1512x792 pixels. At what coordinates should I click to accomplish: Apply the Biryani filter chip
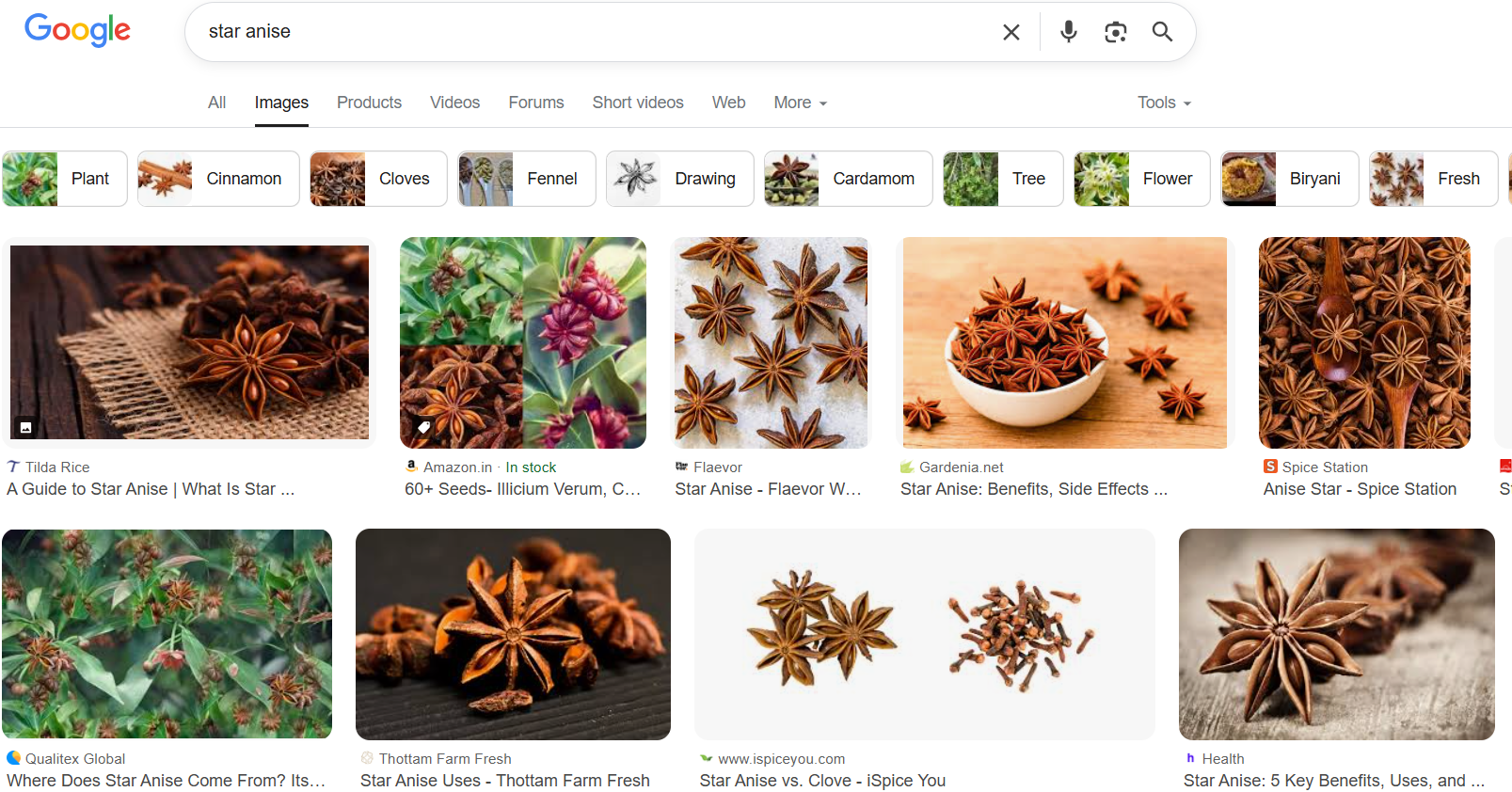point(1290,179)
